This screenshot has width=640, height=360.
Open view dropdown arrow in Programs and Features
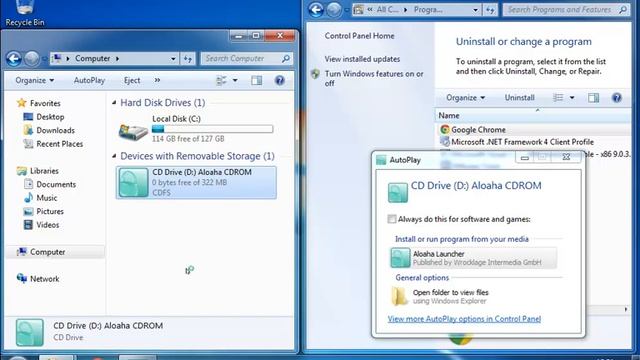pos(572,98)
